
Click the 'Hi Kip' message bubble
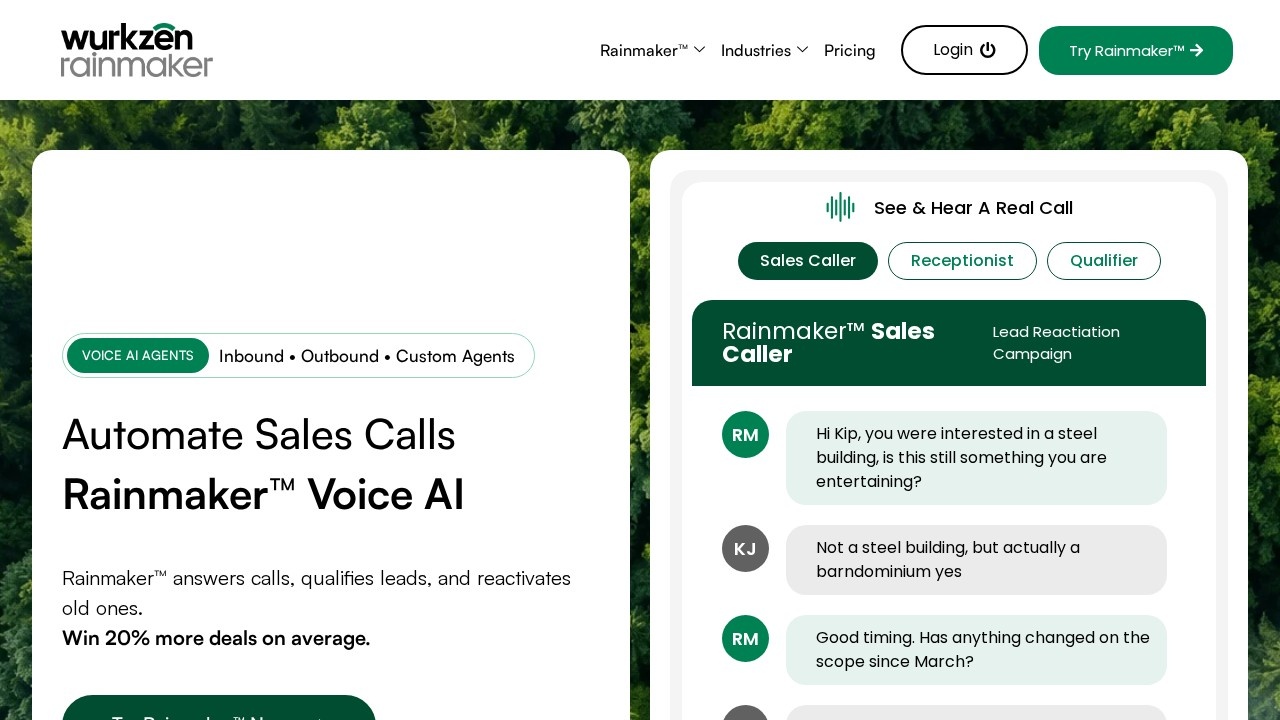pos(976,458)
